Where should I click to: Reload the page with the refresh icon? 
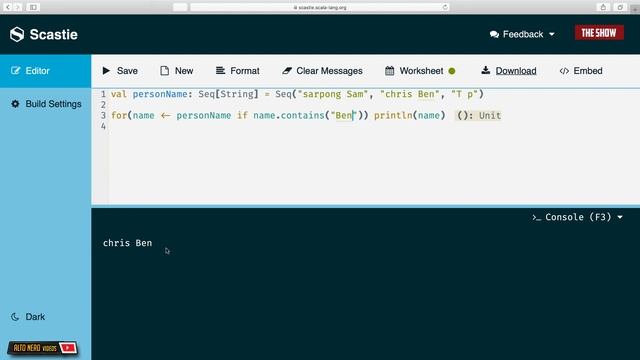[445, 7]
